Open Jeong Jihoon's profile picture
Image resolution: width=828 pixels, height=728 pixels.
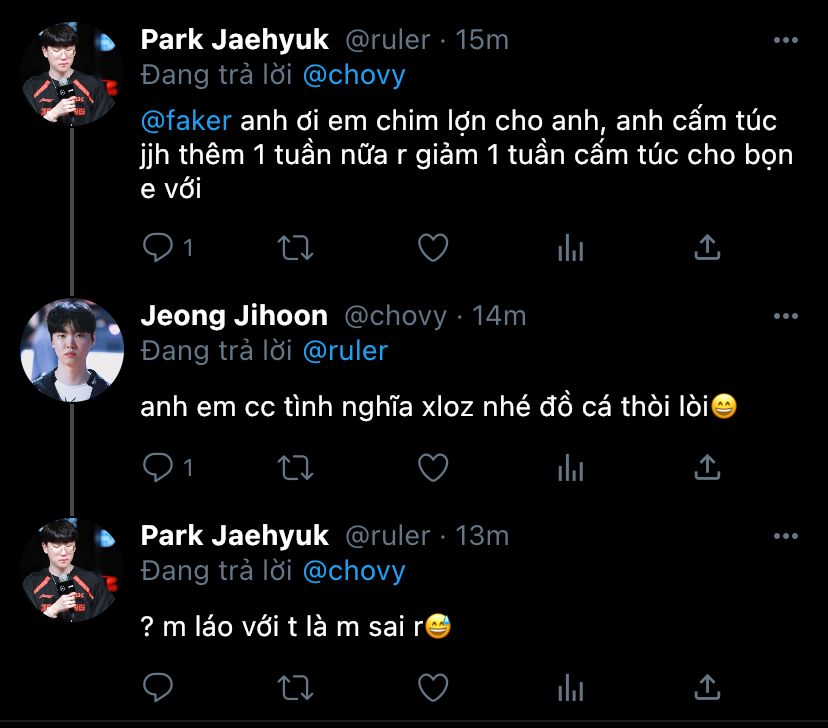click(72, 342)
